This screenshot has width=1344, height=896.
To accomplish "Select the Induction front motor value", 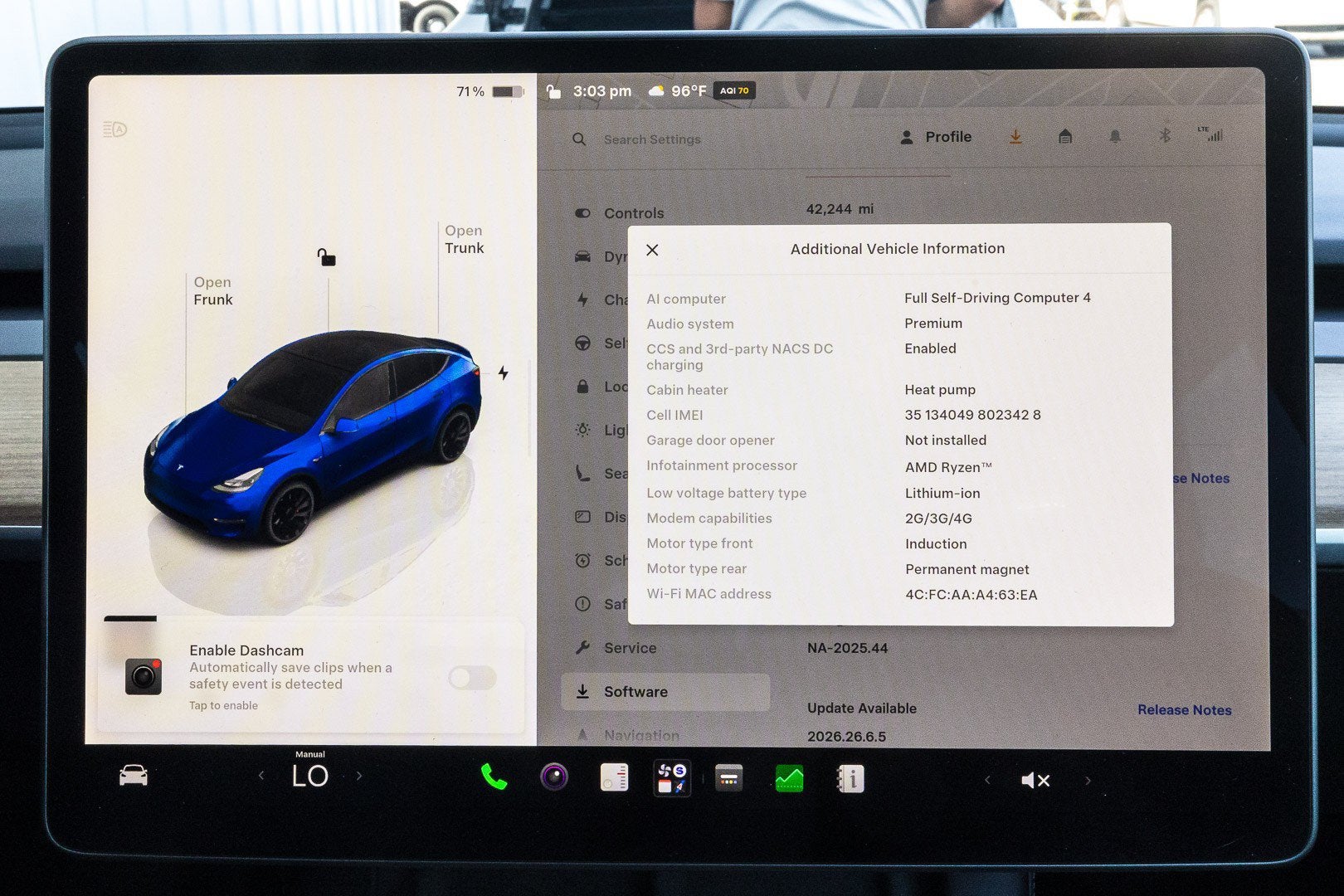I will (x=936, y=544).
